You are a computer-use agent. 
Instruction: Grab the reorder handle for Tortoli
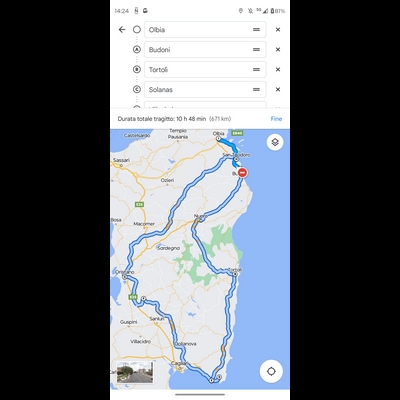pyautogui.click(x=256, y=70)
